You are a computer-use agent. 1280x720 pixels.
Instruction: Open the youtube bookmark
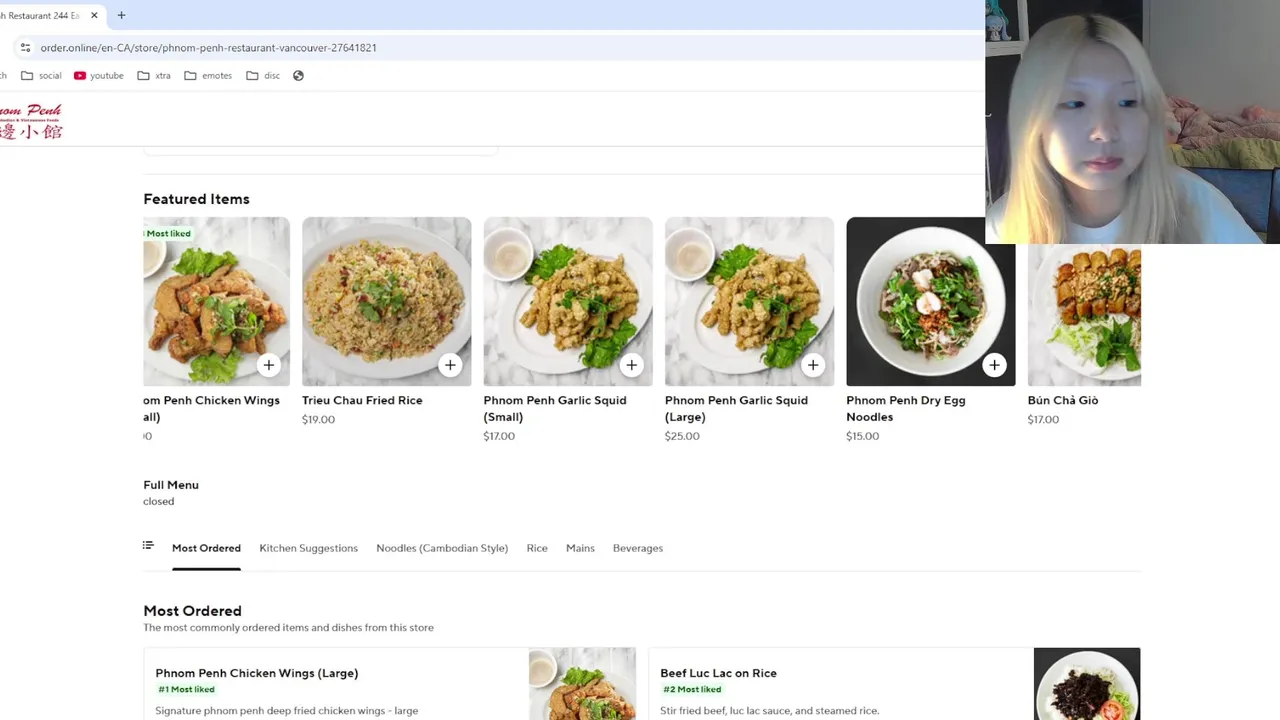click(99, 75)
